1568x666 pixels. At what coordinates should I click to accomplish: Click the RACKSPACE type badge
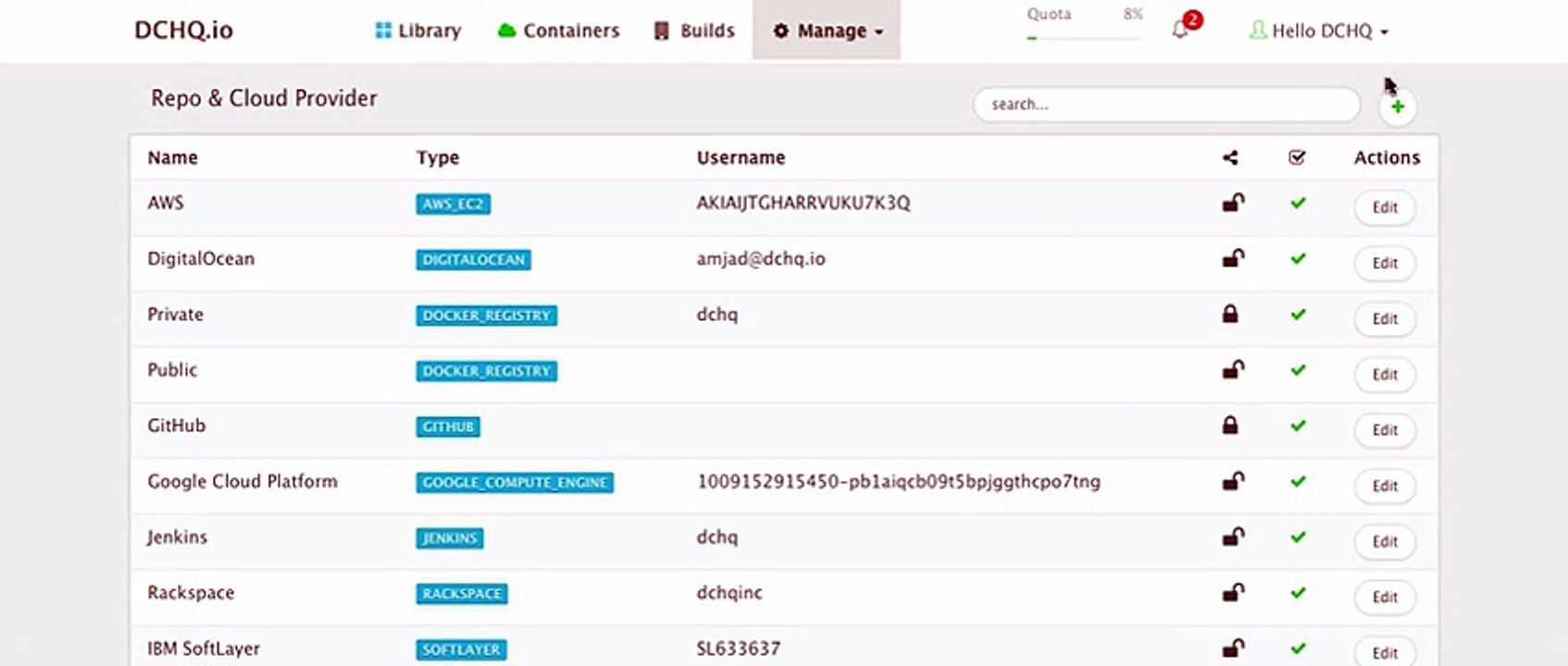(462, 593)
